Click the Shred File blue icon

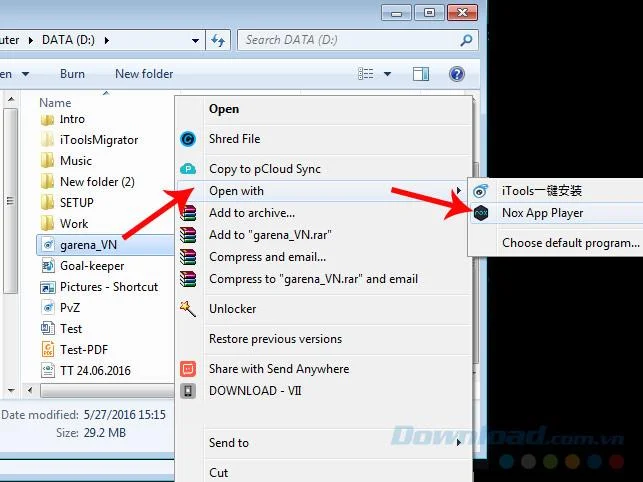click(x=188, y=139)
